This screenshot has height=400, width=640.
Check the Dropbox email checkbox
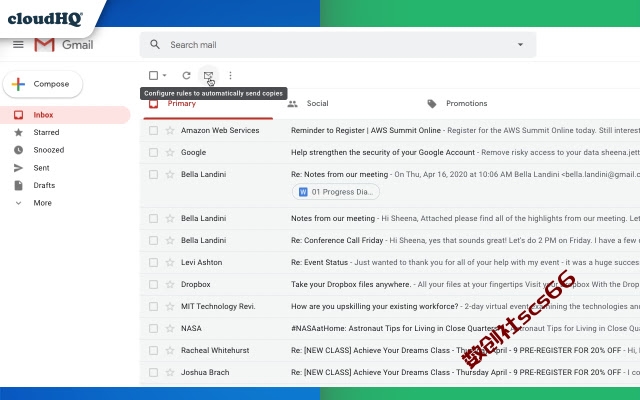click(x=153, y=284)
